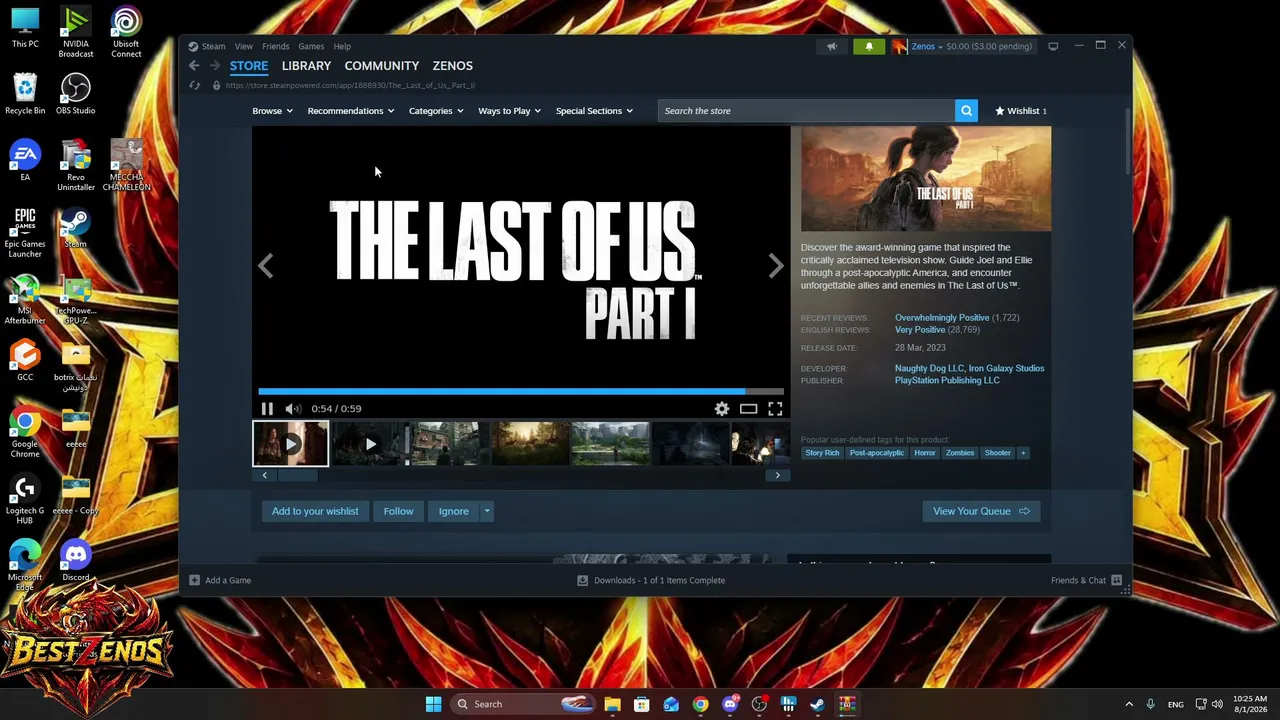Open the Help menu
The image size is (1280, 720).
point(342,46)
